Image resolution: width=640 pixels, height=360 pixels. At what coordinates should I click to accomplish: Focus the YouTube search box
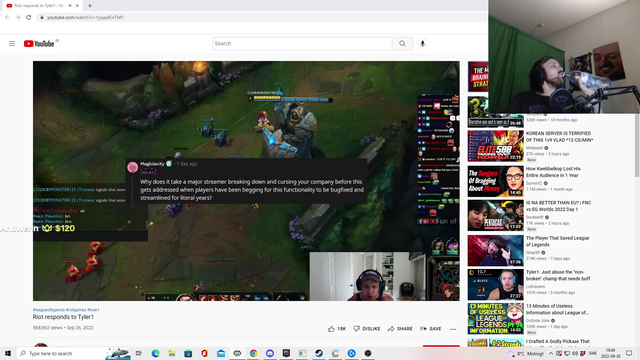[x=302, y=44]
